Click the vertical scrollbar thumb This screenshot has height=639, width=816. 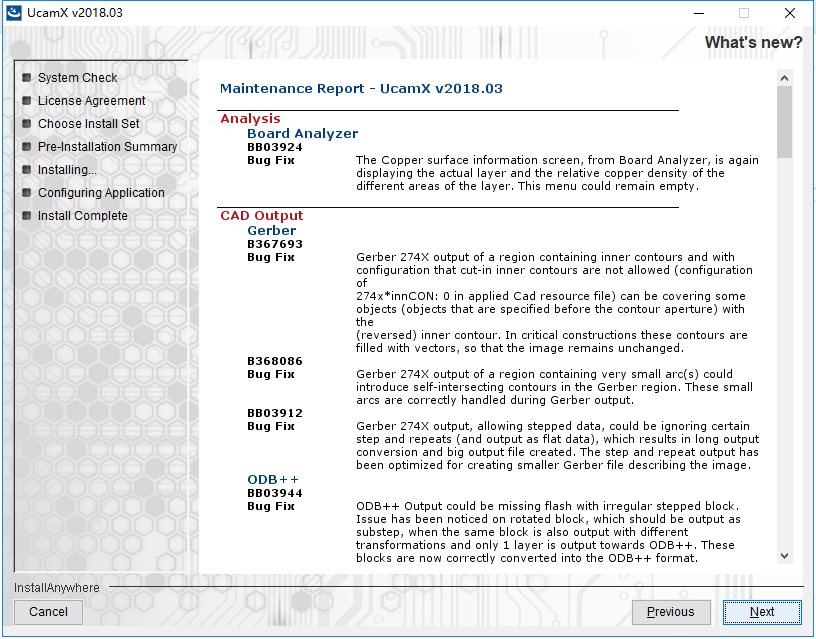tap(784, 122)
